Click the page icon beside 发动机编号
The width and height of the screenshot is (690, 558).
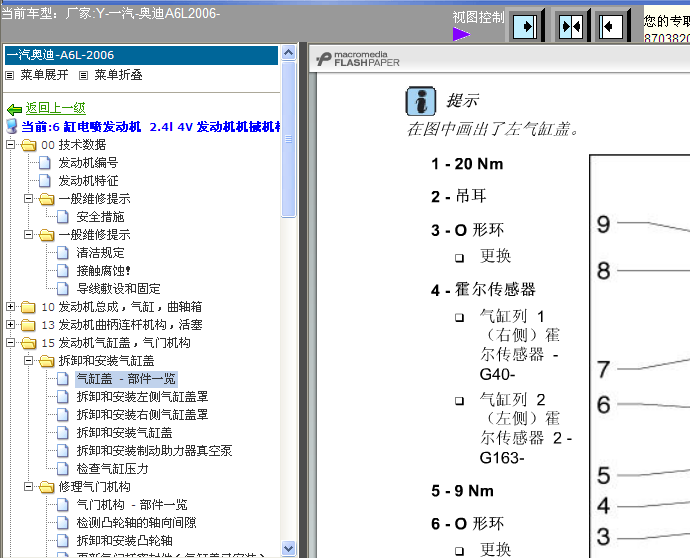[45, 163]
